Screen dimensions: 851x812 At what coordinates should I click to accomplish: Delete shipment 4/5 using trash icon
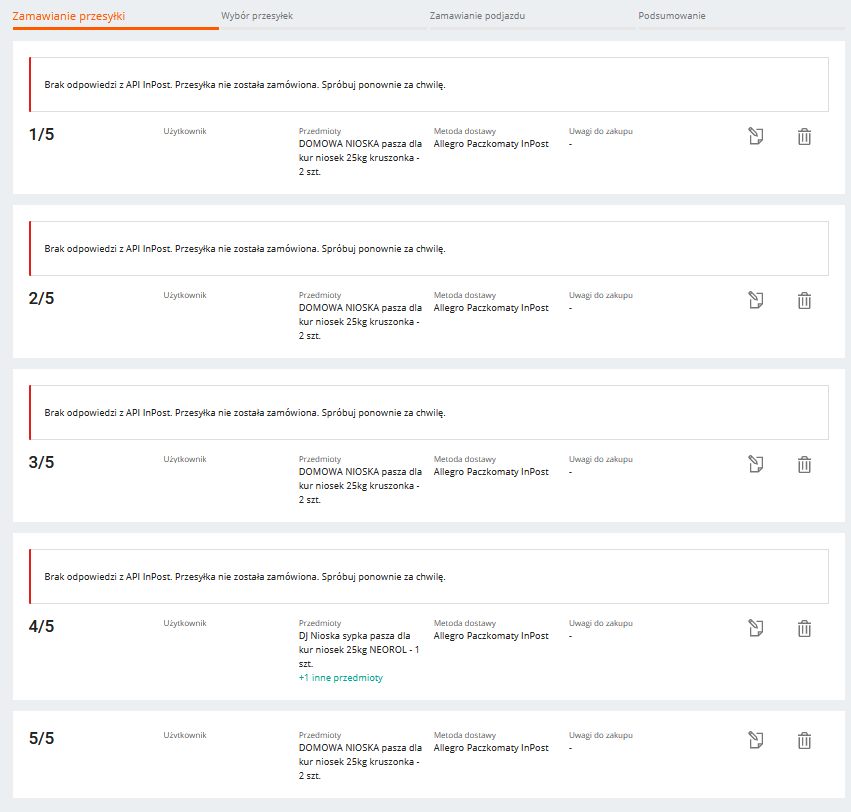804,629
